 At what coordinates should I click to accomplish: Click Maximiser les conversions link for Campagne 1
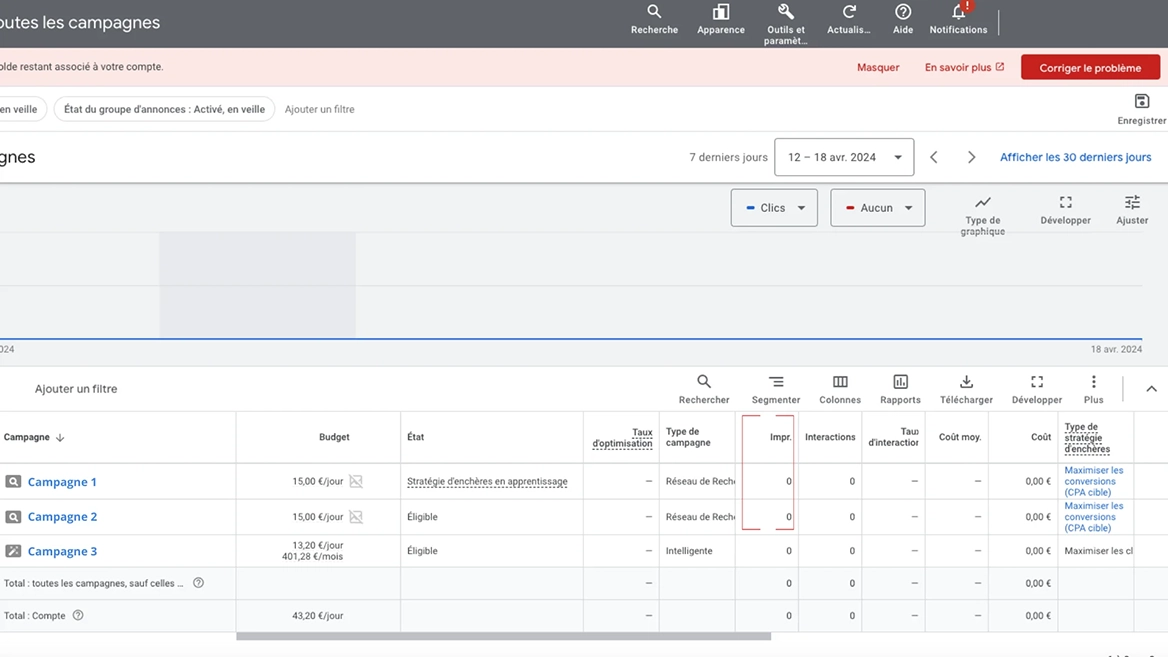(1094, 481)
